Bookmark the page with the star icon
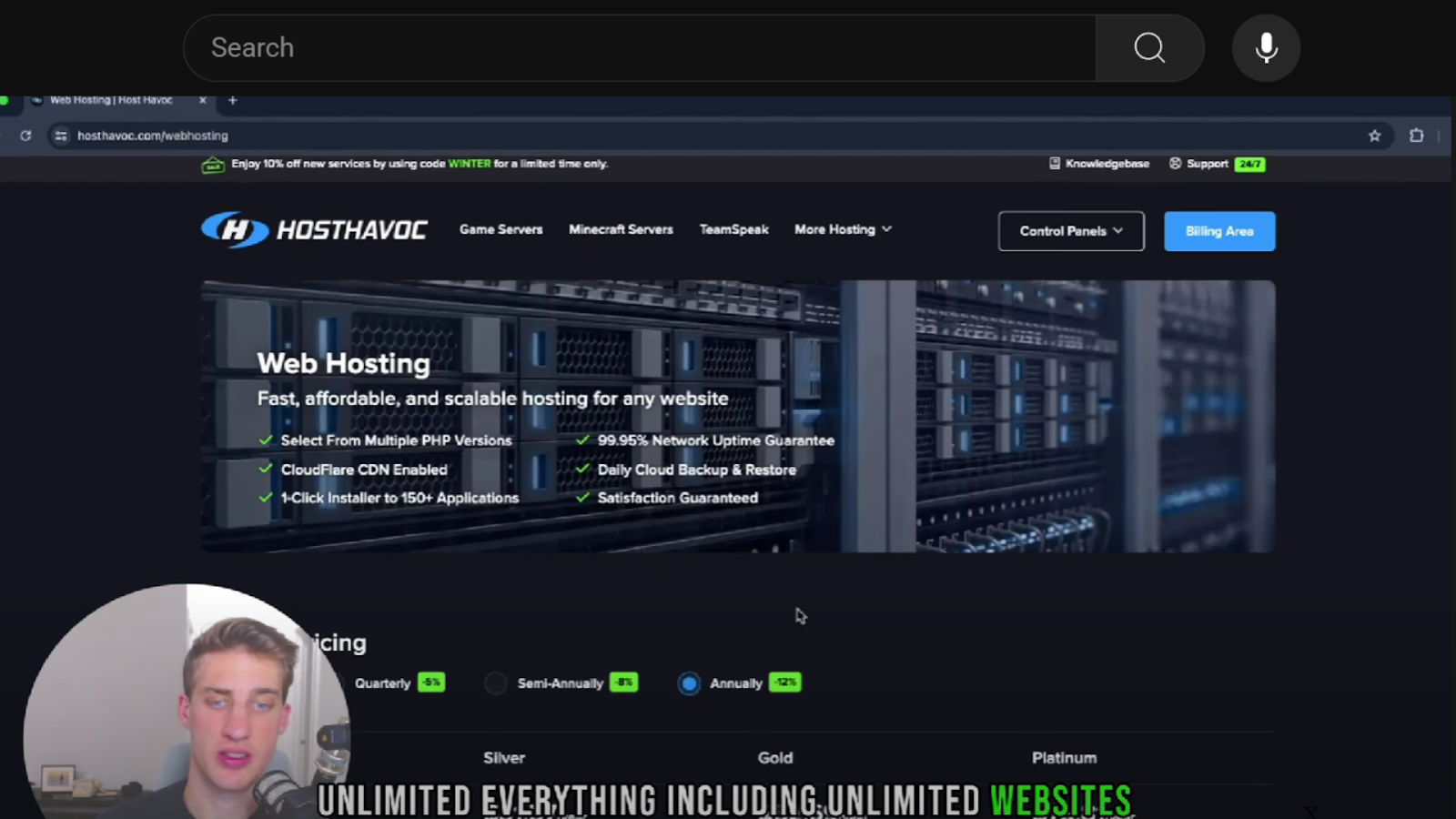 coord(1374,136)
